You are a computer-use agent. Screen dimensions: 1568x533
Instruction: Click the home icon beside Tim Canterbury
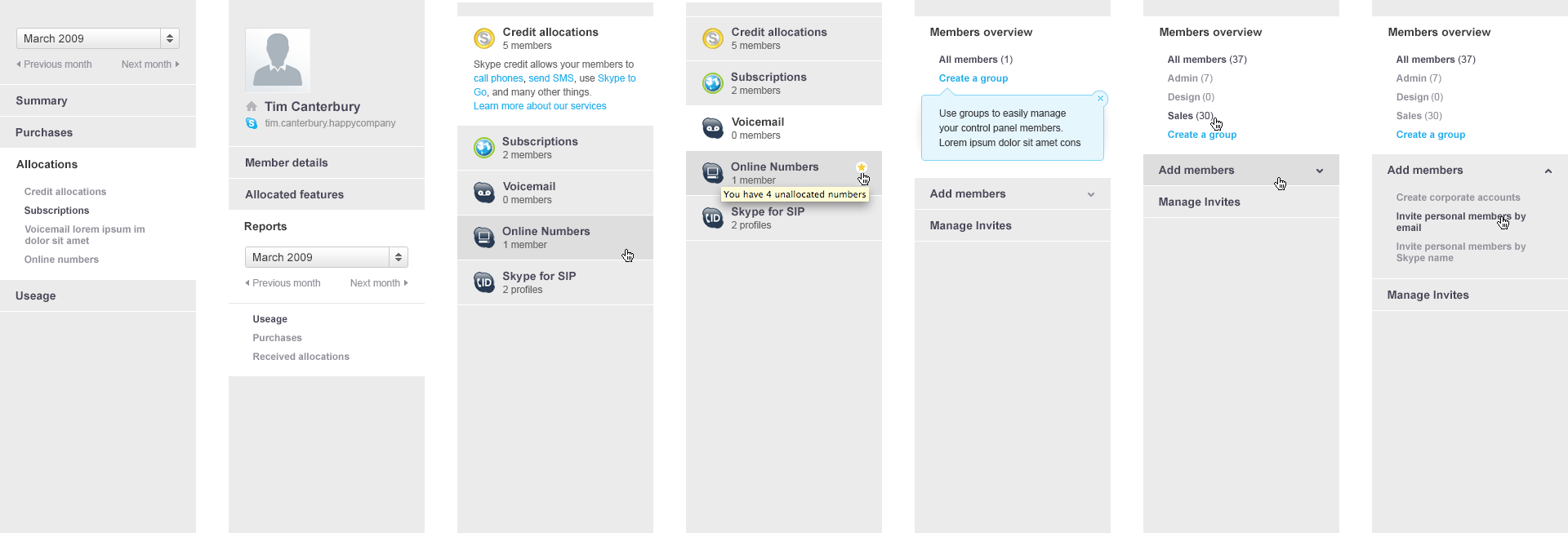(x=252, y=107)
